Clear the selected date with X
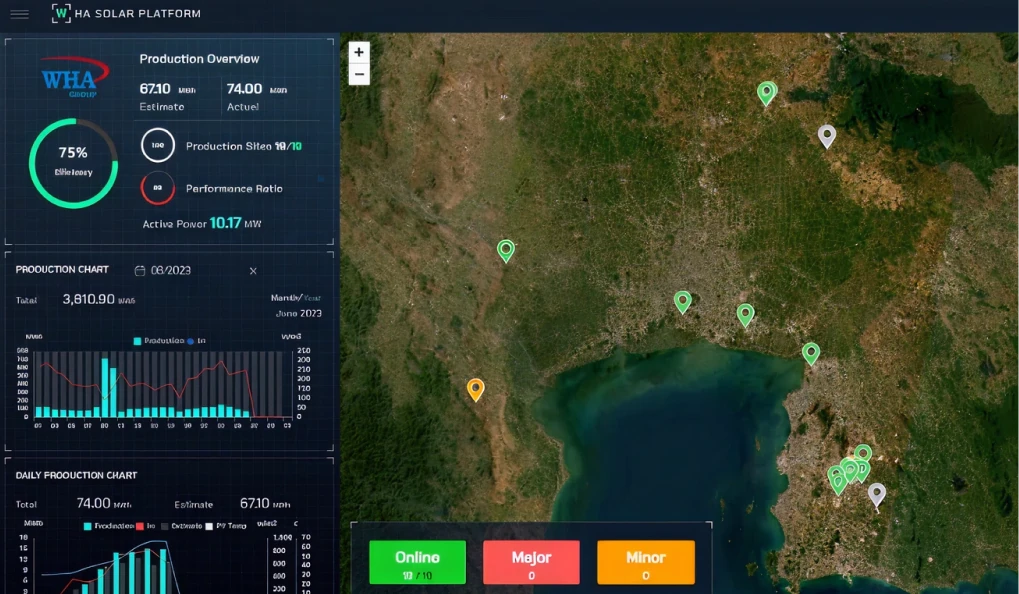This screenshot has width=1019, height=594. (253, 271)
